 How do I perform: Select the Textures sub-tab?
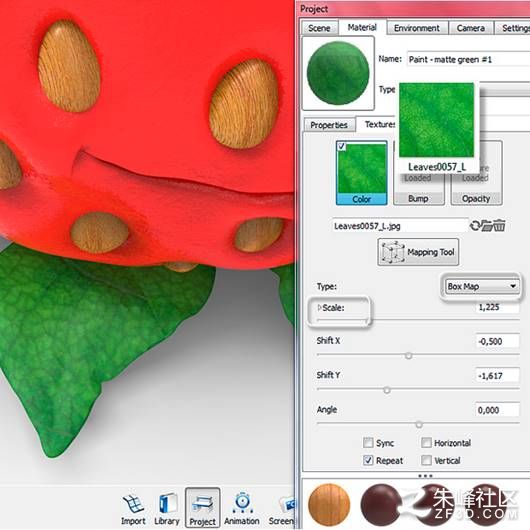click(x=378, y=124)
